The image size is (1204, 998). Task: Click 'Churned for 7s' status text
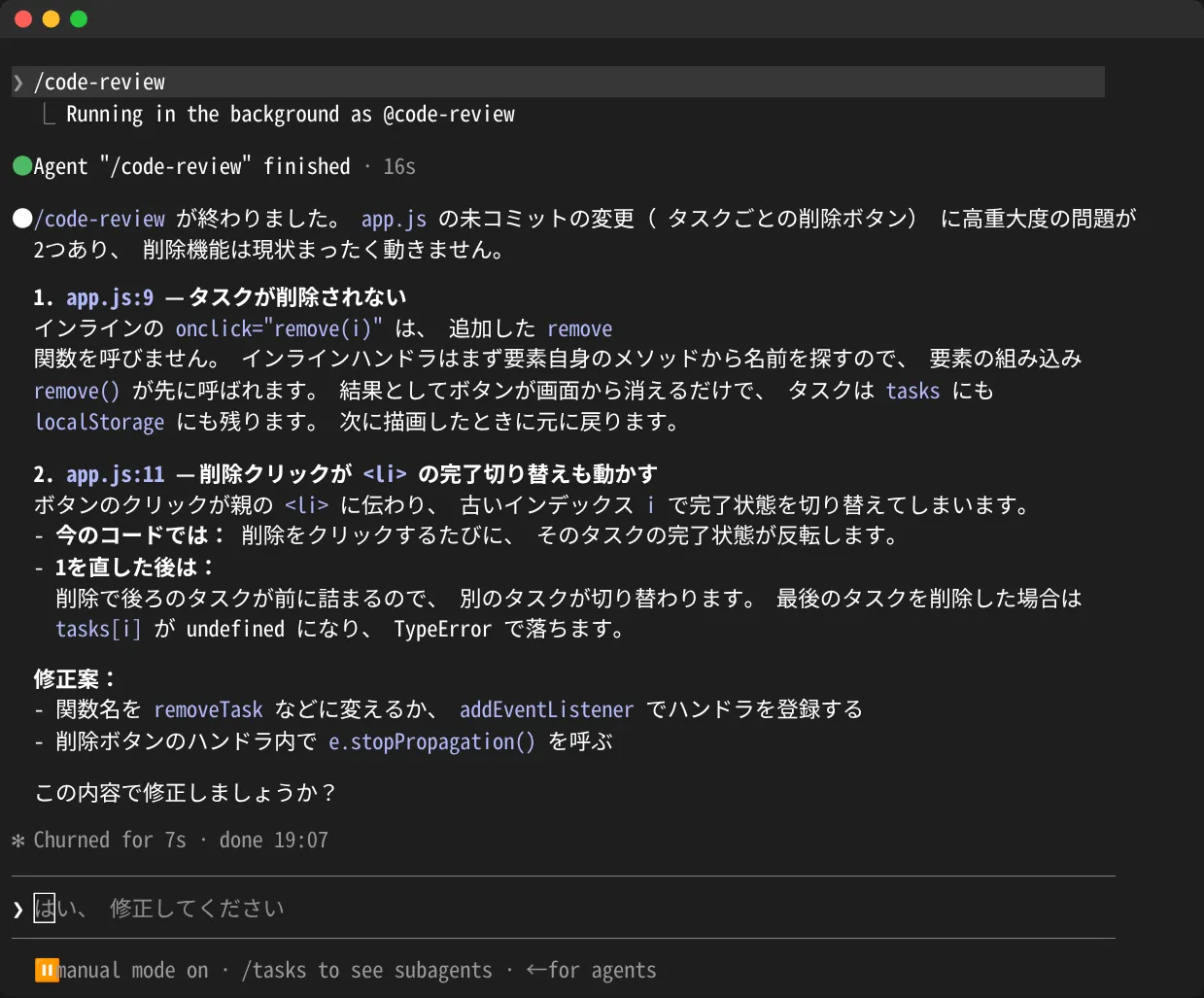tap(110, 841)
